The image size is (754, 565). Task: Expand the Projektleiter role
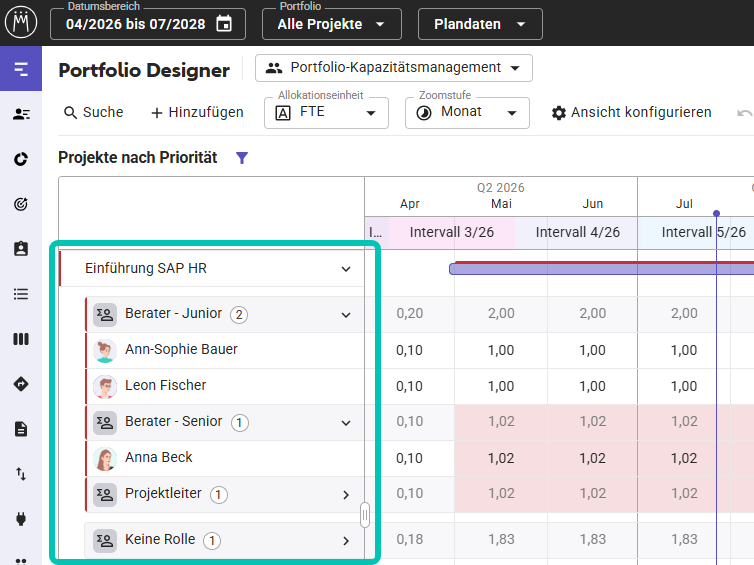346,495
